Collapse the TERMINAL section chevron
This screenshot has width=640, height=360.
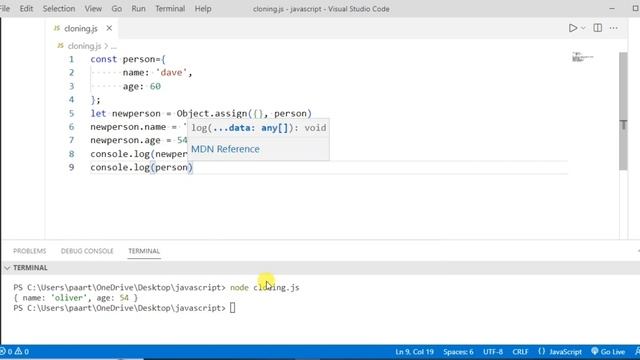click(7, 268)
